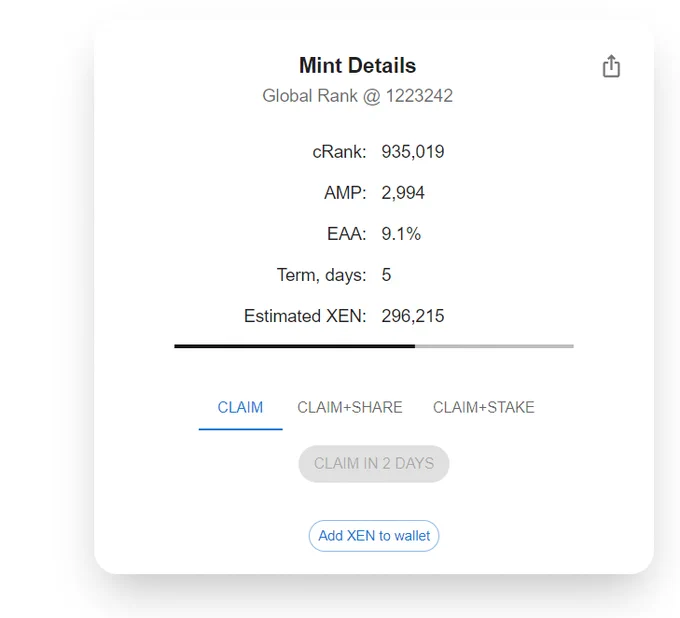The image size is (680, 618).
Task: Click the share icon in the card corner
Action: tap(611, 66)
